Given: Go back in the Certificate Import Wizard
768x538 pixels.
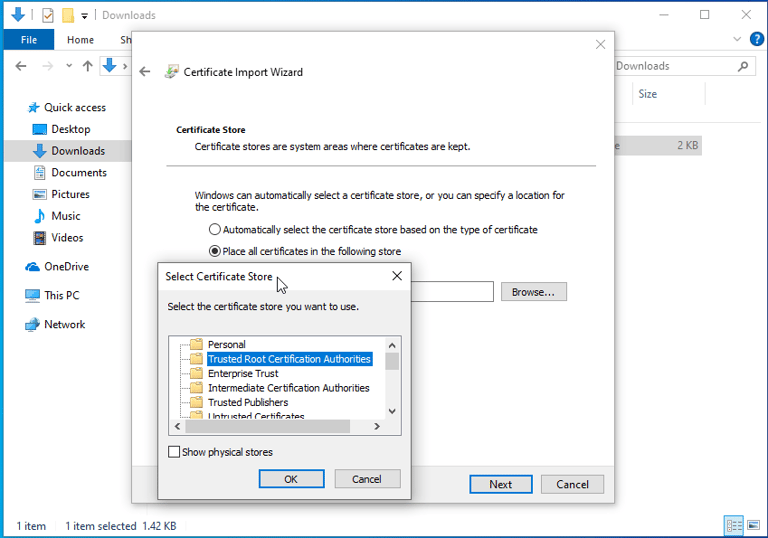Looking at the screenshot, I should tap(144, 72).
